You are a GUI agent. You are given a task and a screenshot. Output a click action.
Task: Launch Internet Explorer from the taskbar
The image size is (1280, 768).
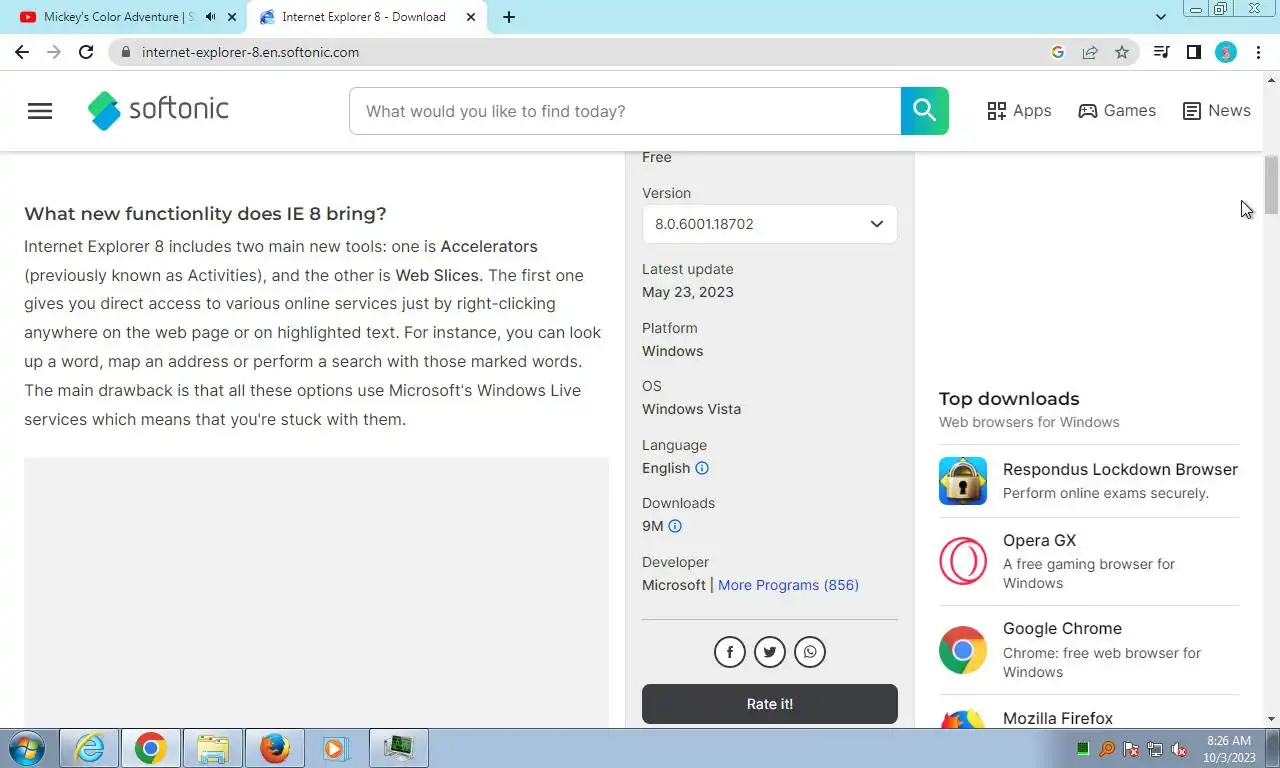click(90, 748)
